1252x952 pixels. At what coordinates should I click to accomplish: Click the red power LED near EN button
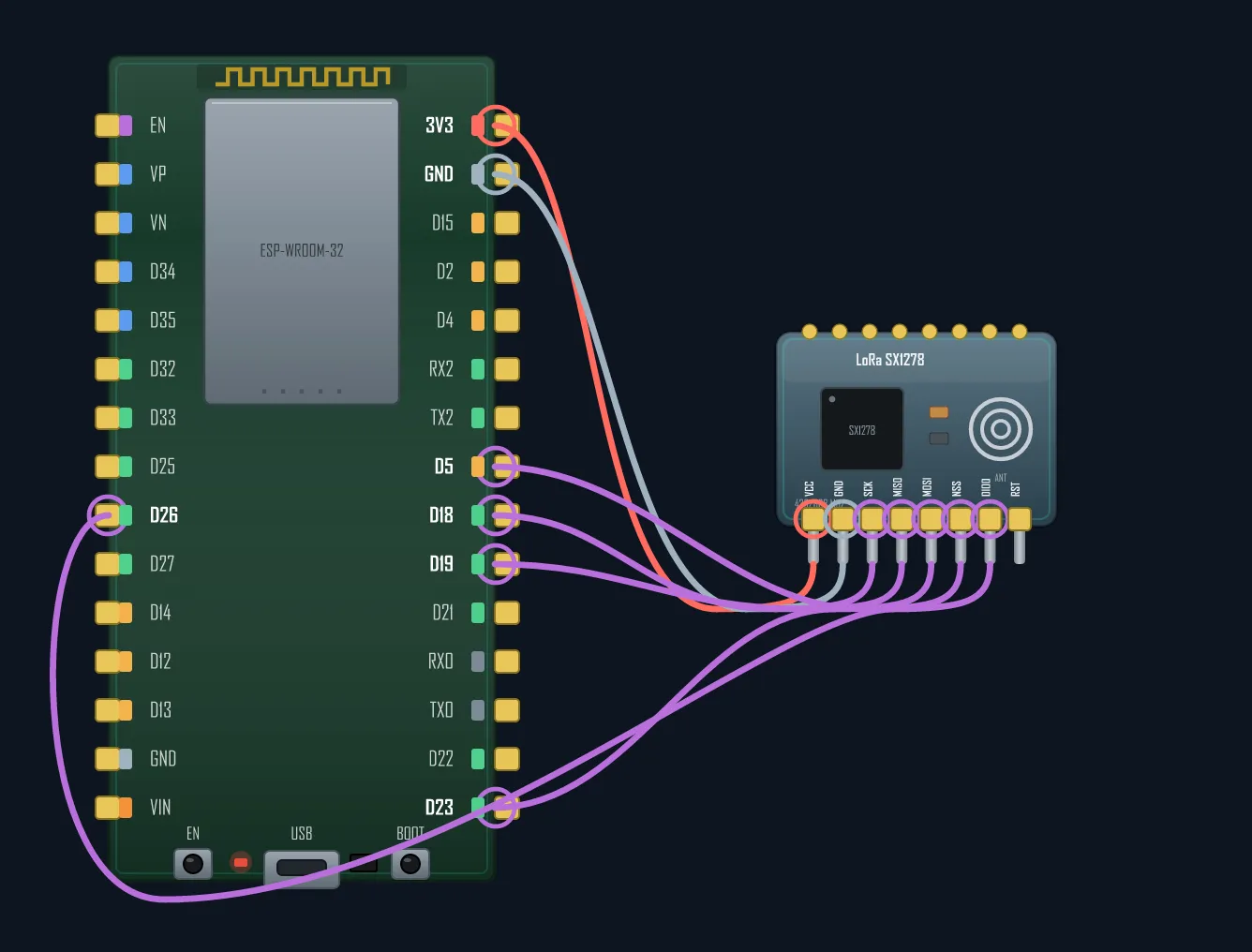(x=241, y=862)
